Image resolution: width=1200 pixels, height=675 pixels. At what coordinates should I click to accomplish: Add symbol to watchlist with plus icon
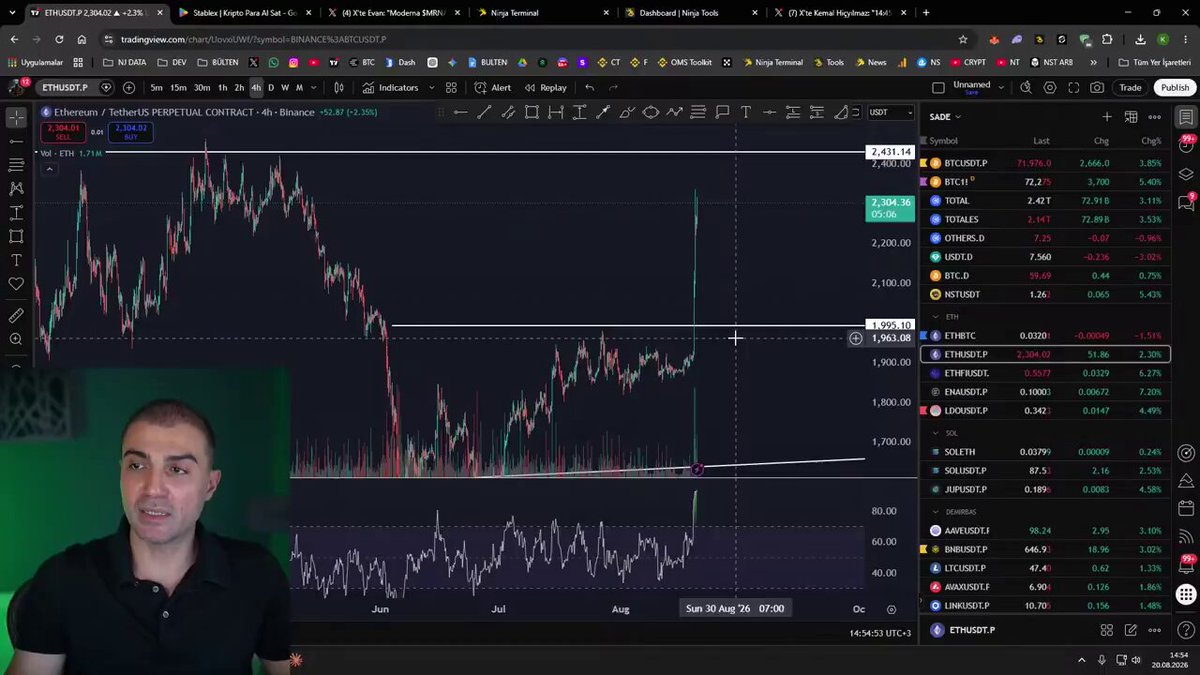click(1107, 117)
